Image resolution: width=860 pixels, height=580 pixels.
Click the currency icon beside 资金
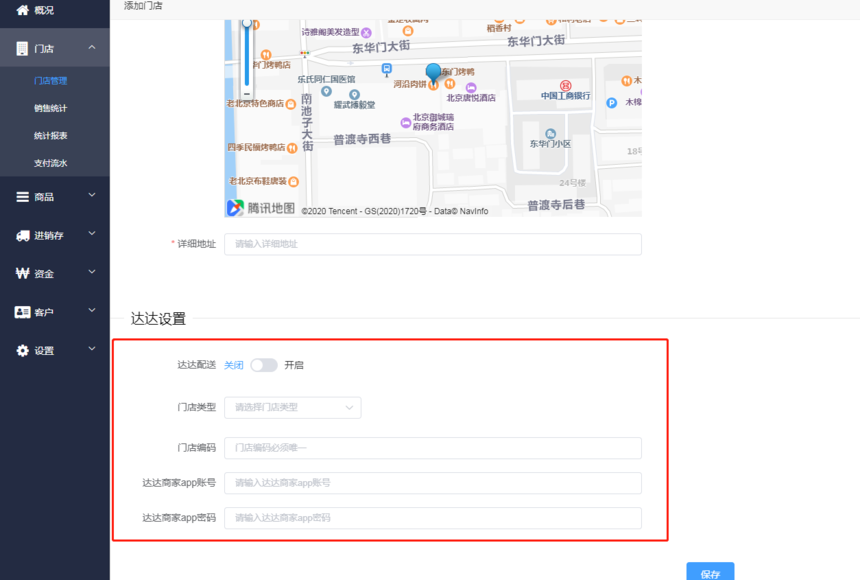22,273
